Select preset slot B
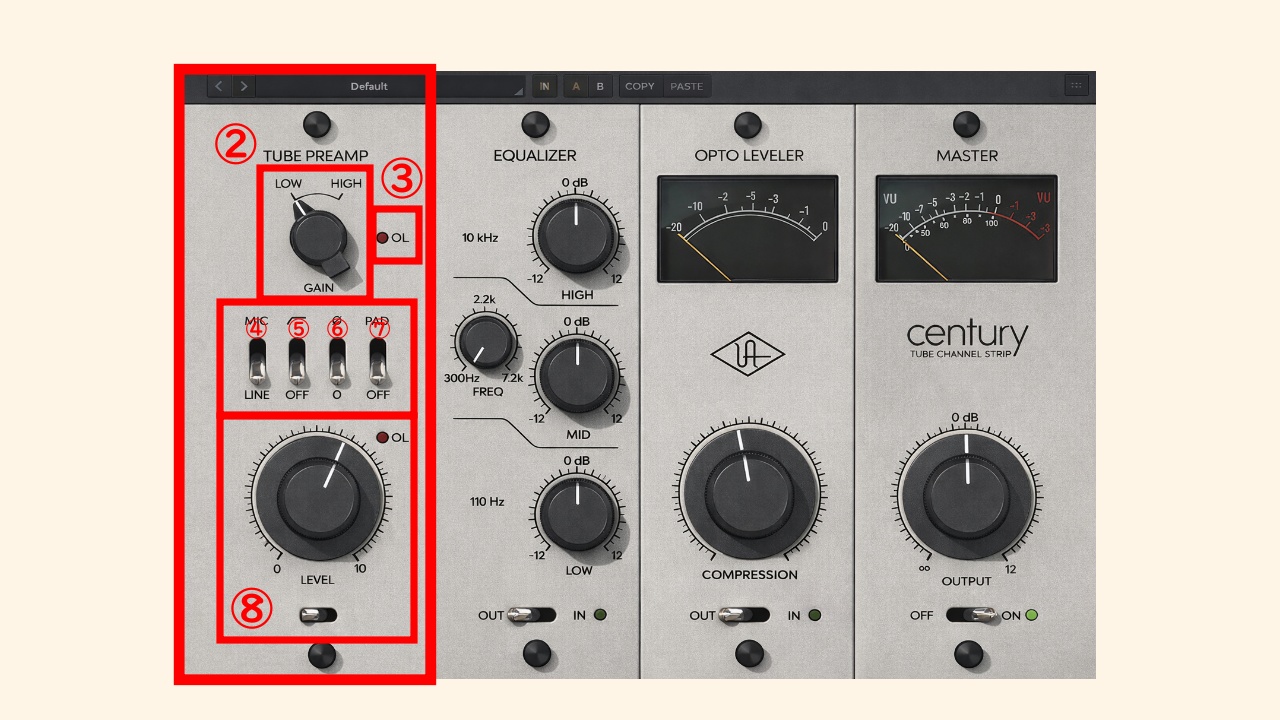Image resolution: width=1280 pixels, height=720 pixels. click(x=600, y=86)
